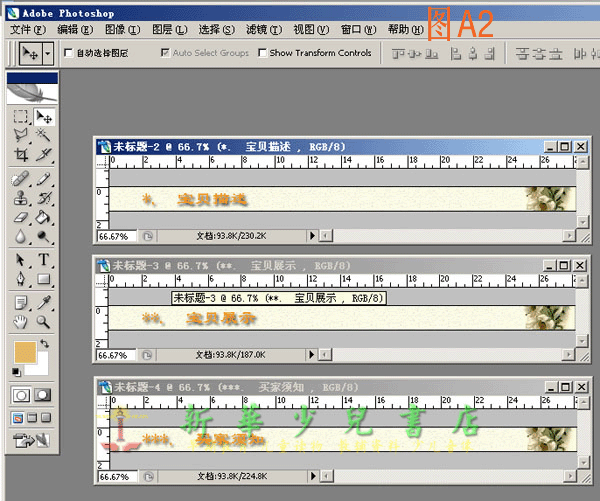Open the 图像(I) menu
Screen dimensions: 600x501
[x=122, y=29]
